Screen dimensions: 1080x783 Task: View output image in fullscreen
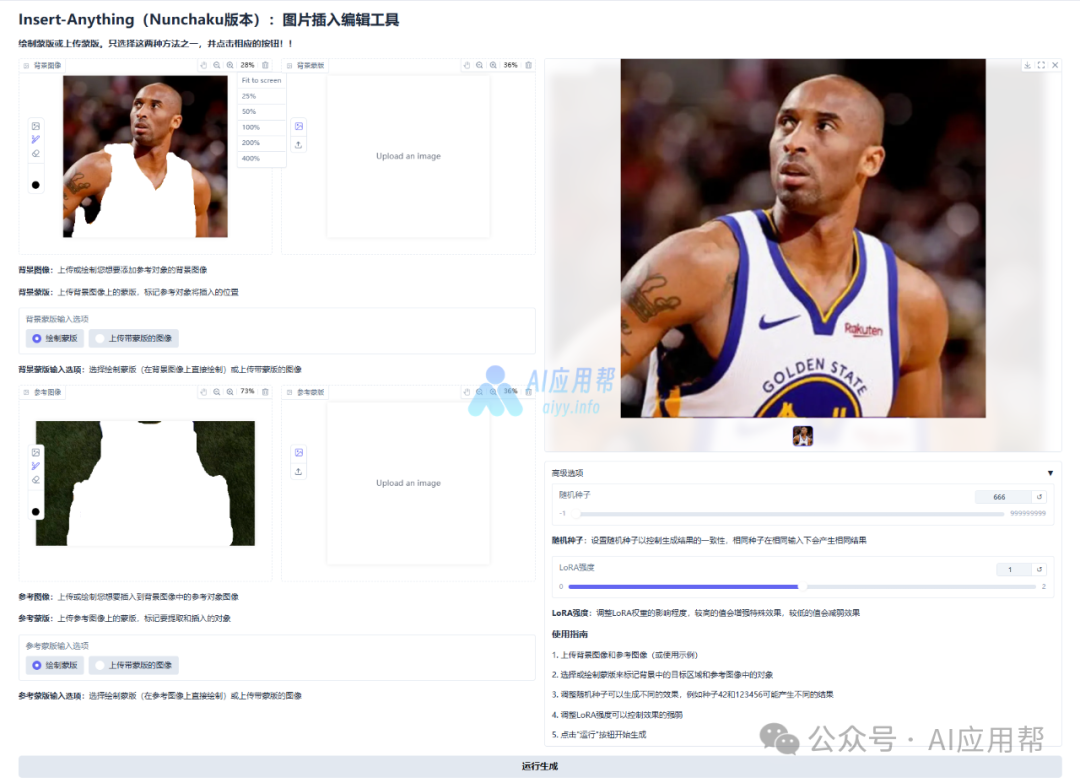[1041, 65]
